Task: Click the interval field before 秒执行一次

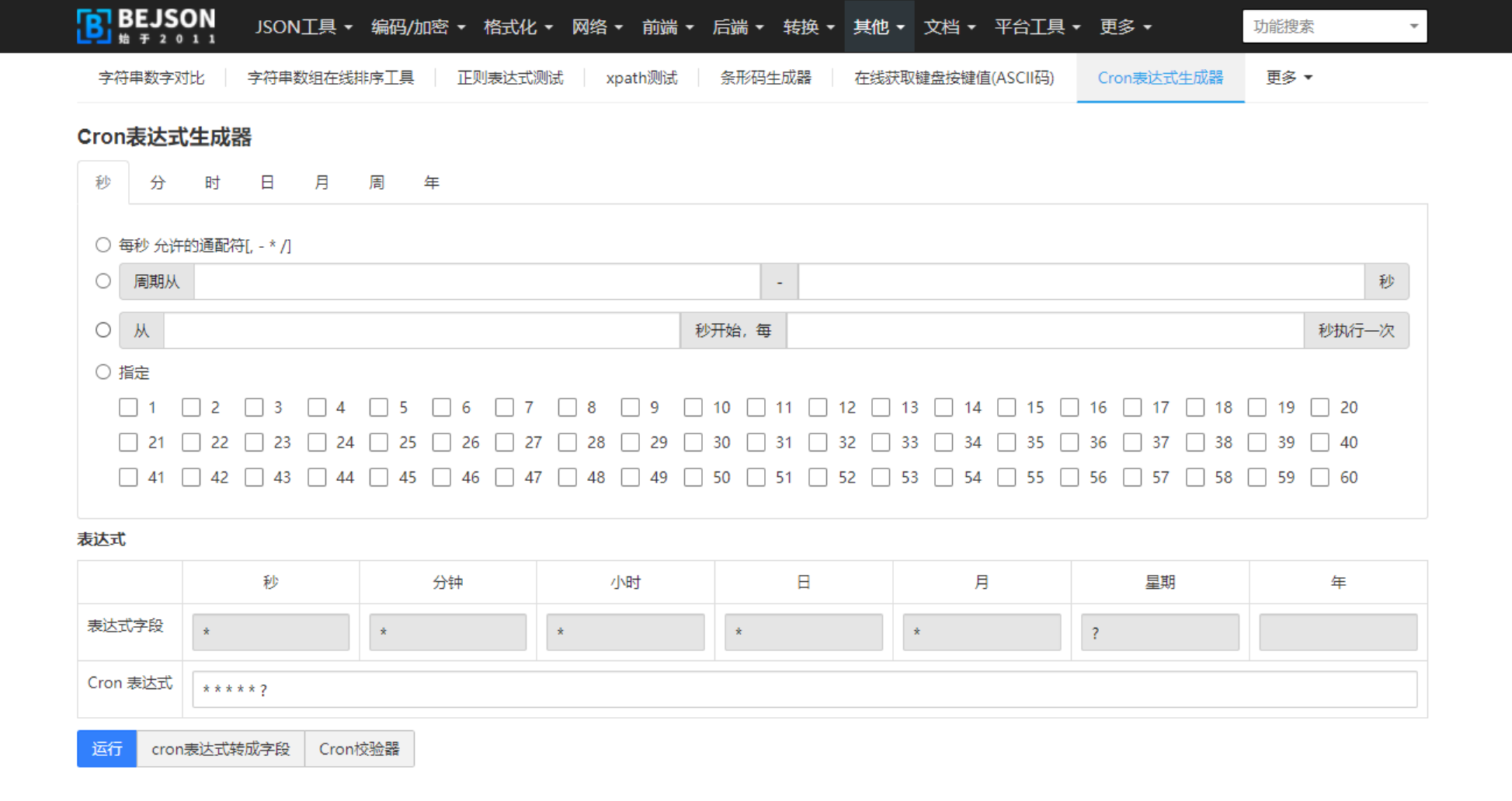Action: pos(1045,330)
